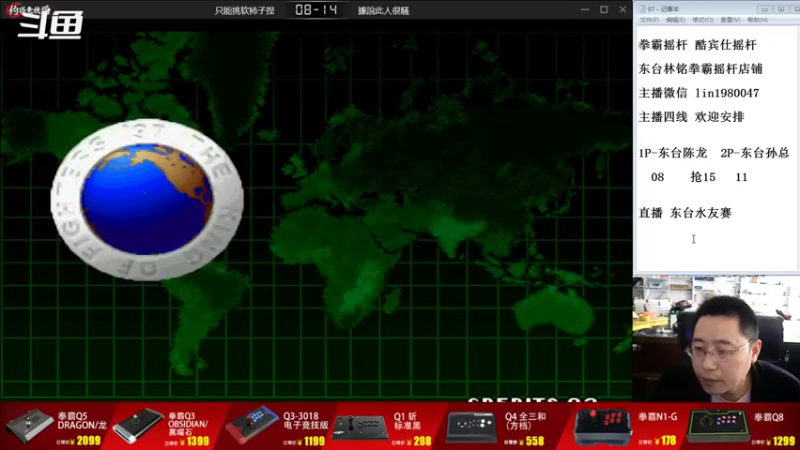Click the 拳霸N1-G product name
800x450 pixels.
pyautogui.click(x=658, y=417)
